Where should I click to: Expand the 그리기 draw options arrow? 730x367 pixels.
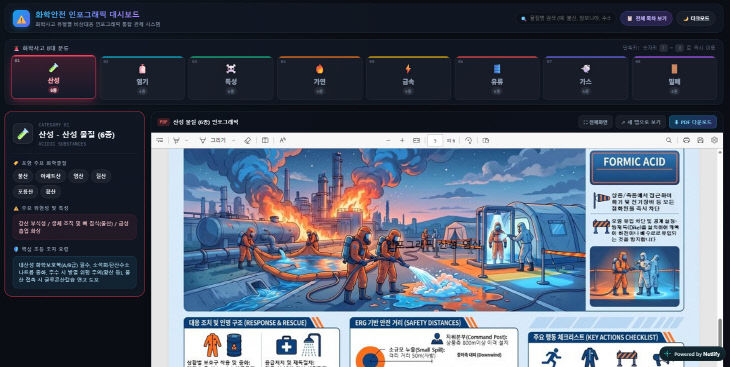coord(234,140)
